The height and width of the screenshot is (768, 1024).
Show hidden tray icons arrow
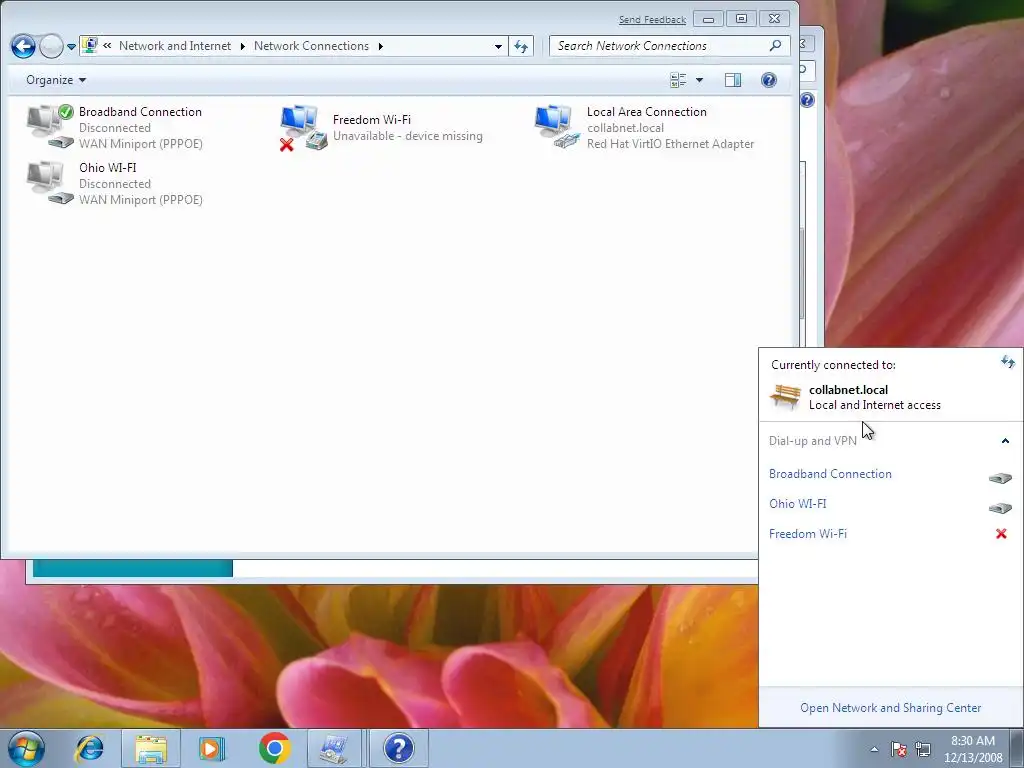(874, 749)
